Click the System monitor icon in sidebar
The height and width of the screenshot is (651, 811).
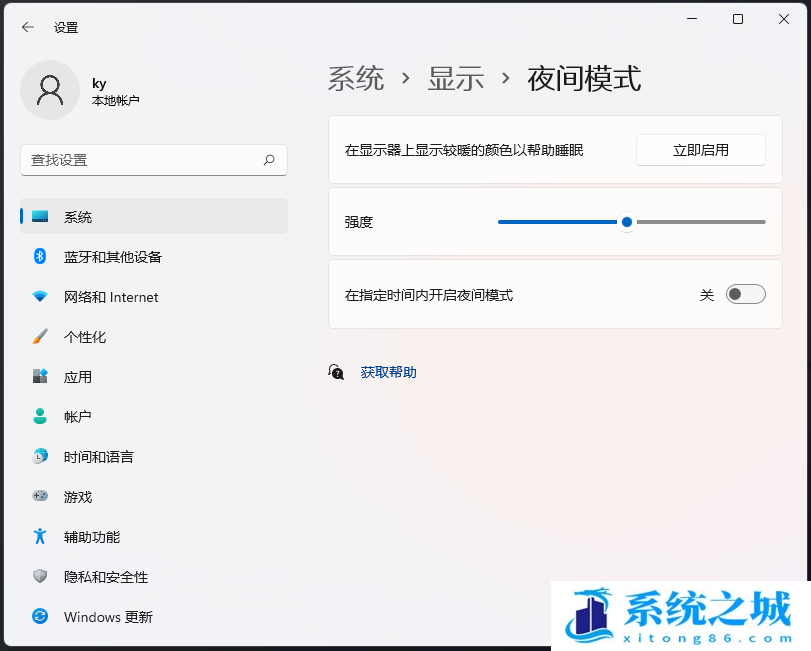tap(40, 217)
